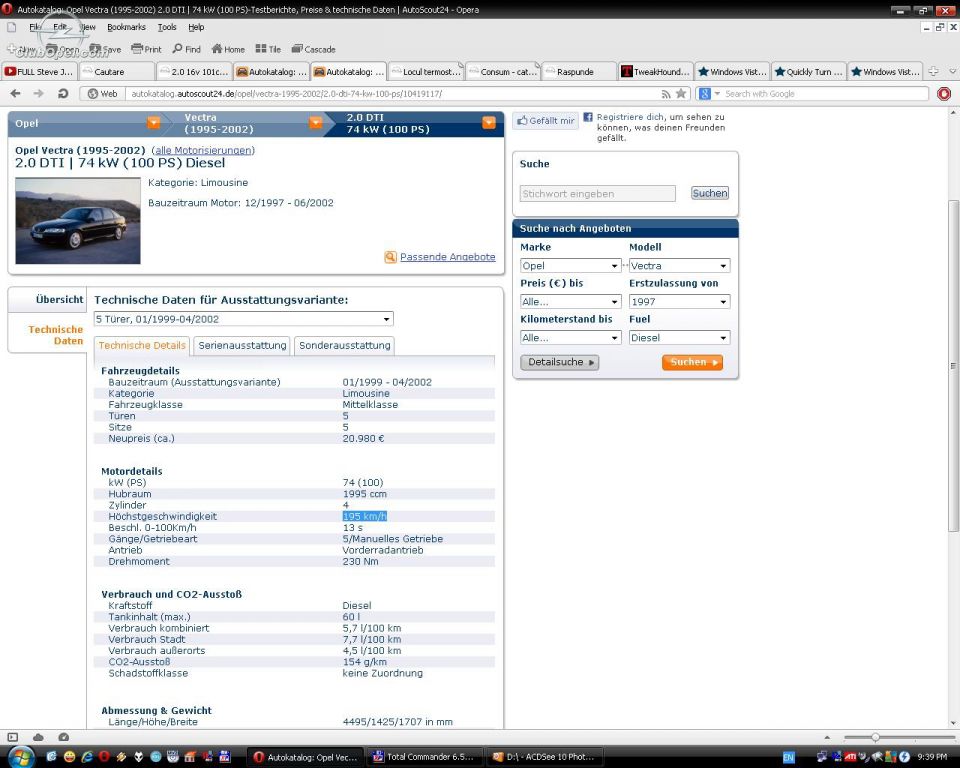Click the Opera panel toggle icon in status bar
Image resolution: width=960 pixels, height=768 pixels.
[x=12, y=737]
